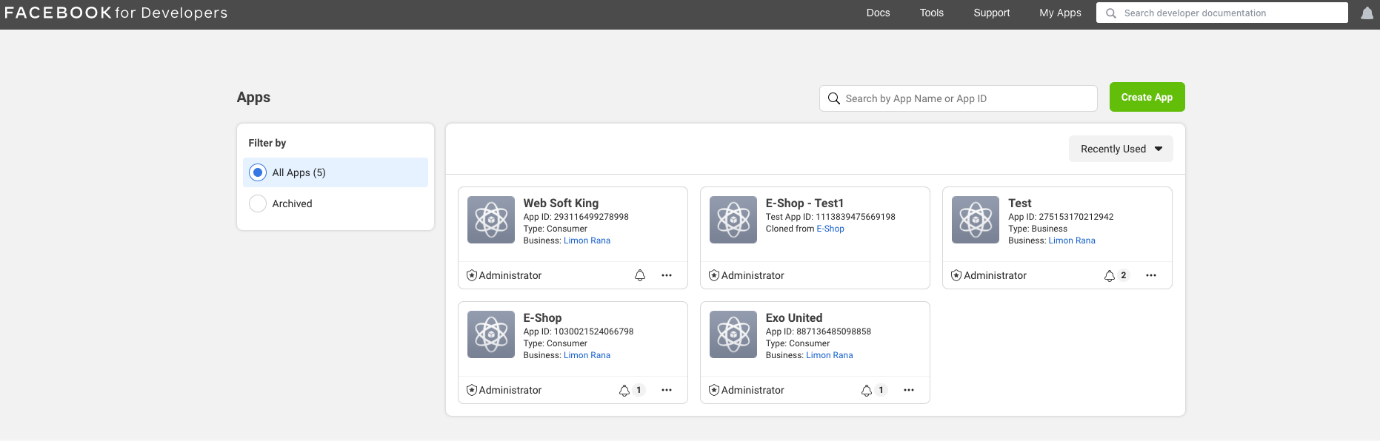Image resolution: width=1380 pixels, height=441 pixels.
Task: Open the Tools menu
Action: coord(932,13)
